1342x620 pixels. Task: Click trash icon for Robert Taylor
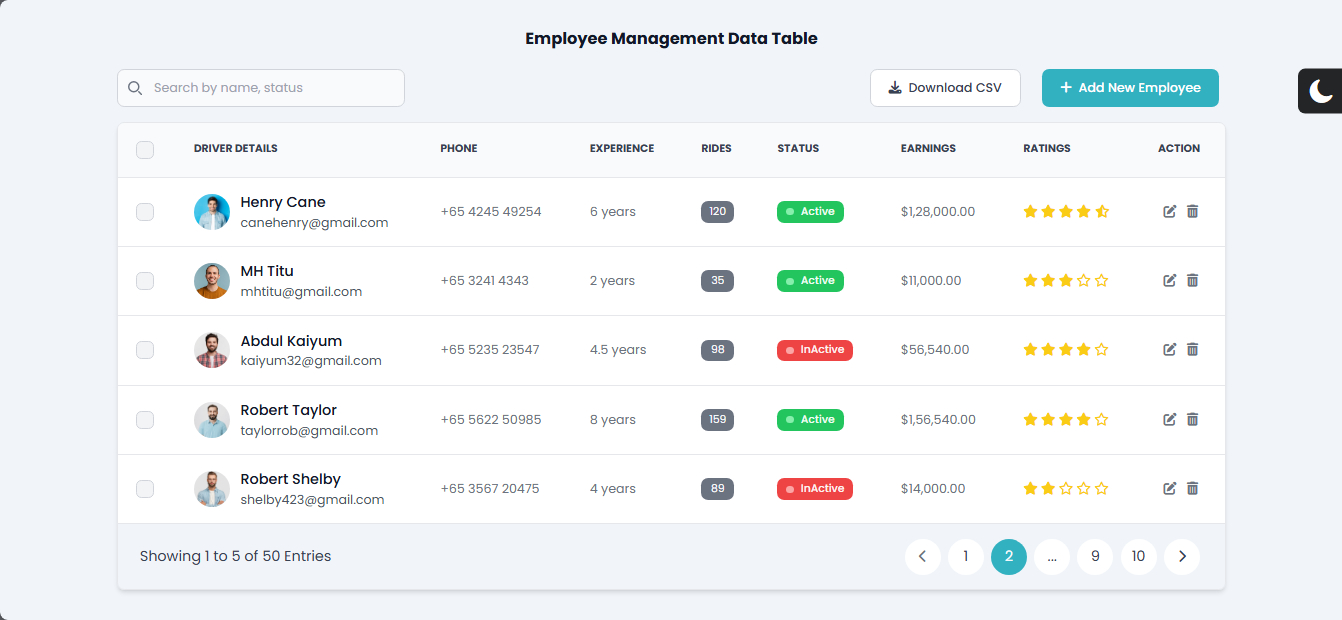click(1192, 420)
